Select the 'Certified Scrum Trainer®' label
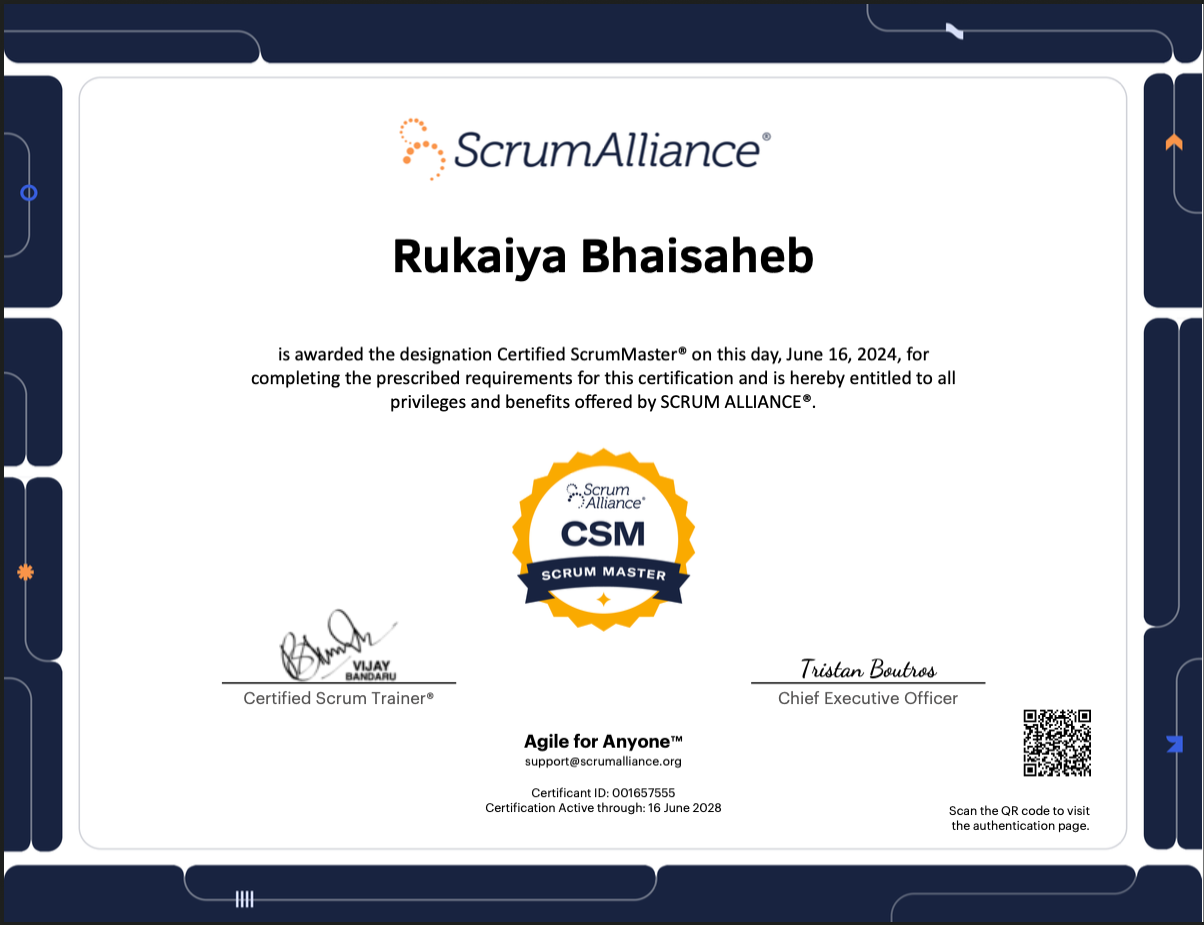 coord(339,698)
